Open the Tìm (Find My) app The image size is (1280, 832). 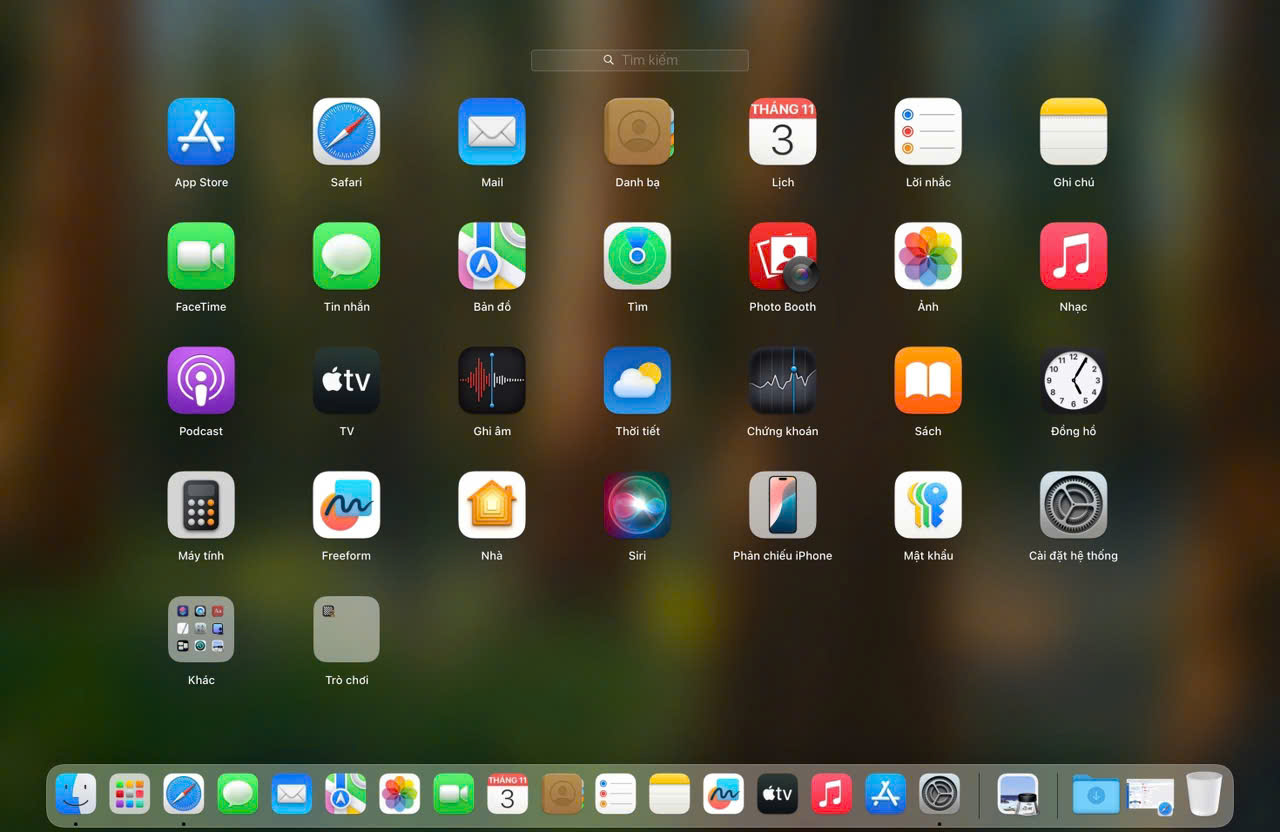[x=637, y=256]
